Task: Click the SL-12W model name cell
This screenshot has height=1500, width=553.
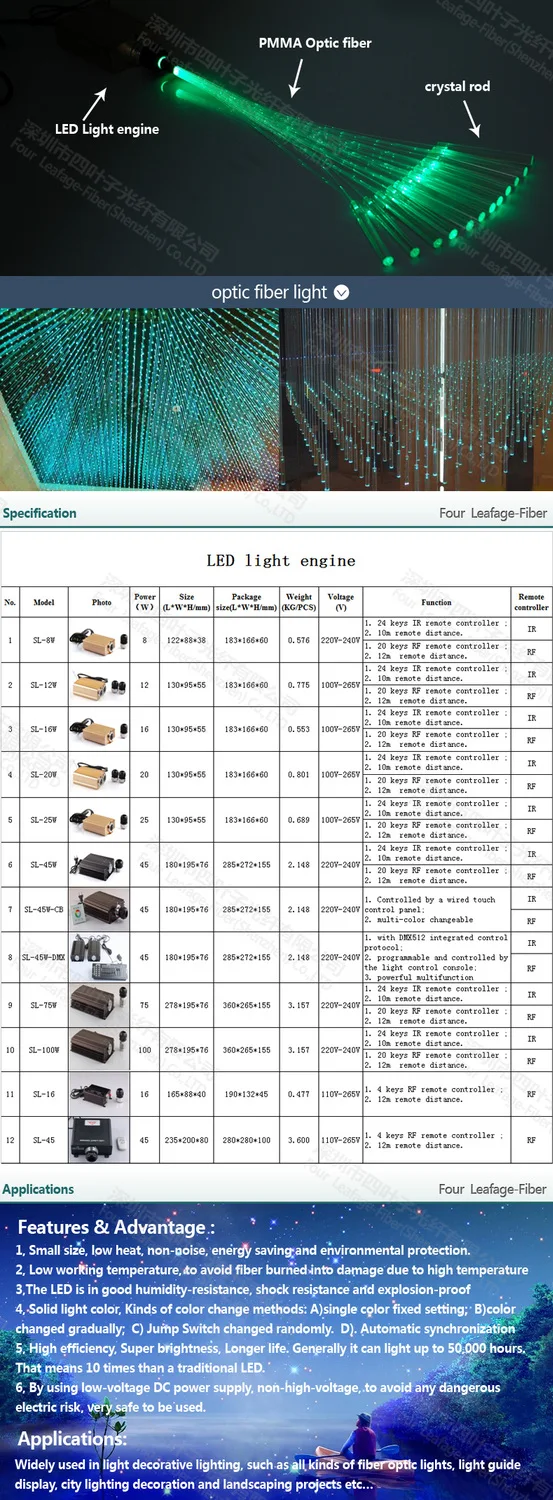Action: click(x=44, y=685)
